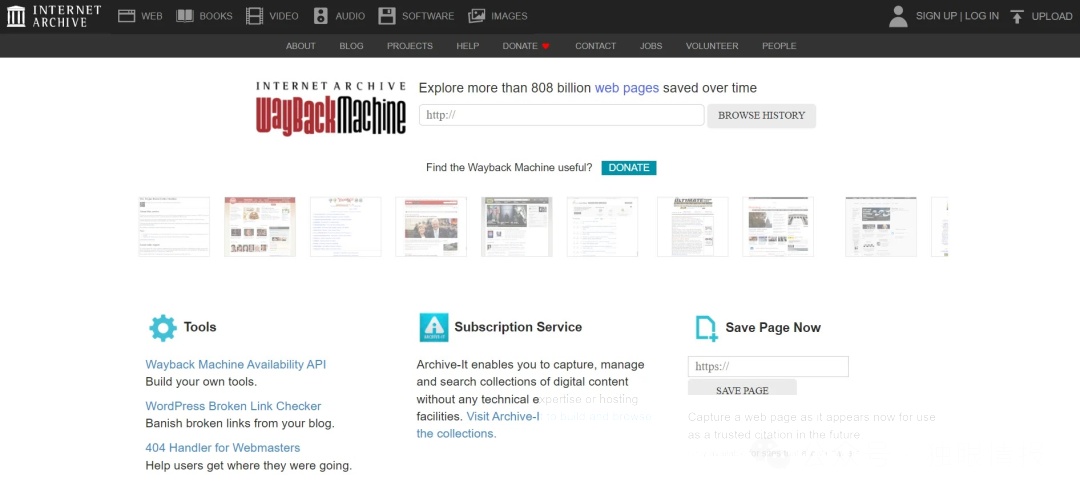Select the fifth thumbnail with dark header
This screenshot has width=1080, height=498.
(517, 227)
